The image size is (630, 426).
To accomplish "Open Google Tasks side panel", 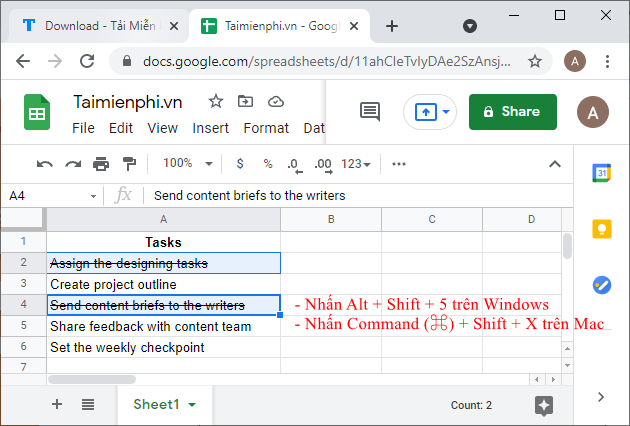I will coord(602,285).
